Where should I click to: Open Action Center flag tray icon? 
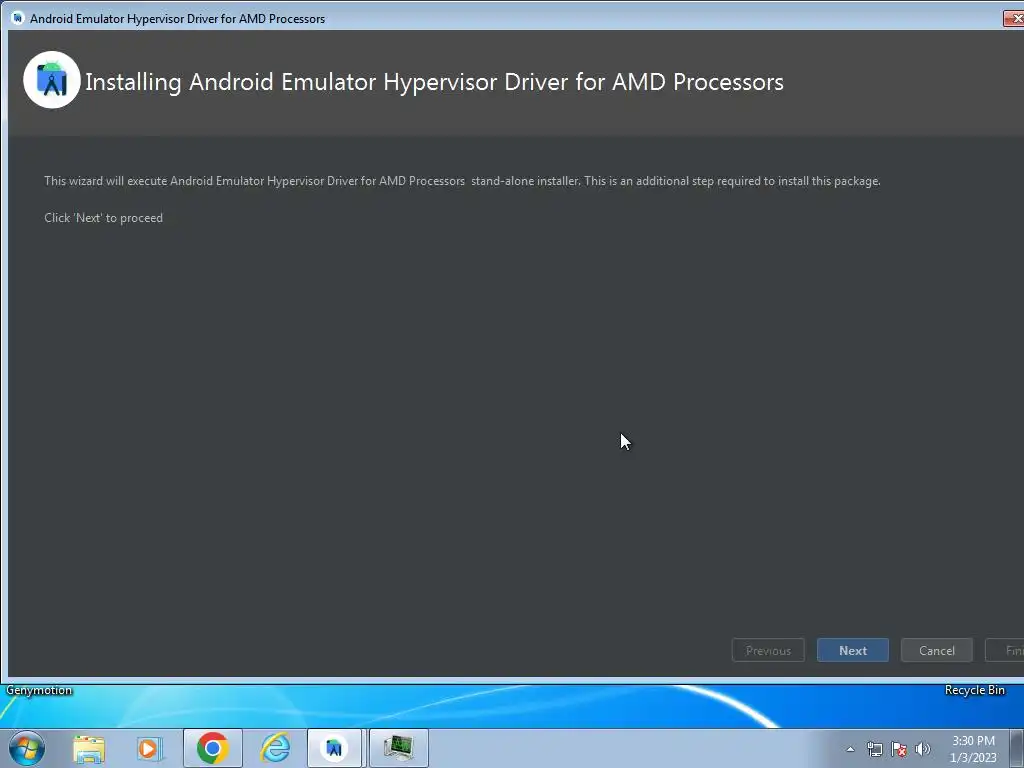pos(899,749)
